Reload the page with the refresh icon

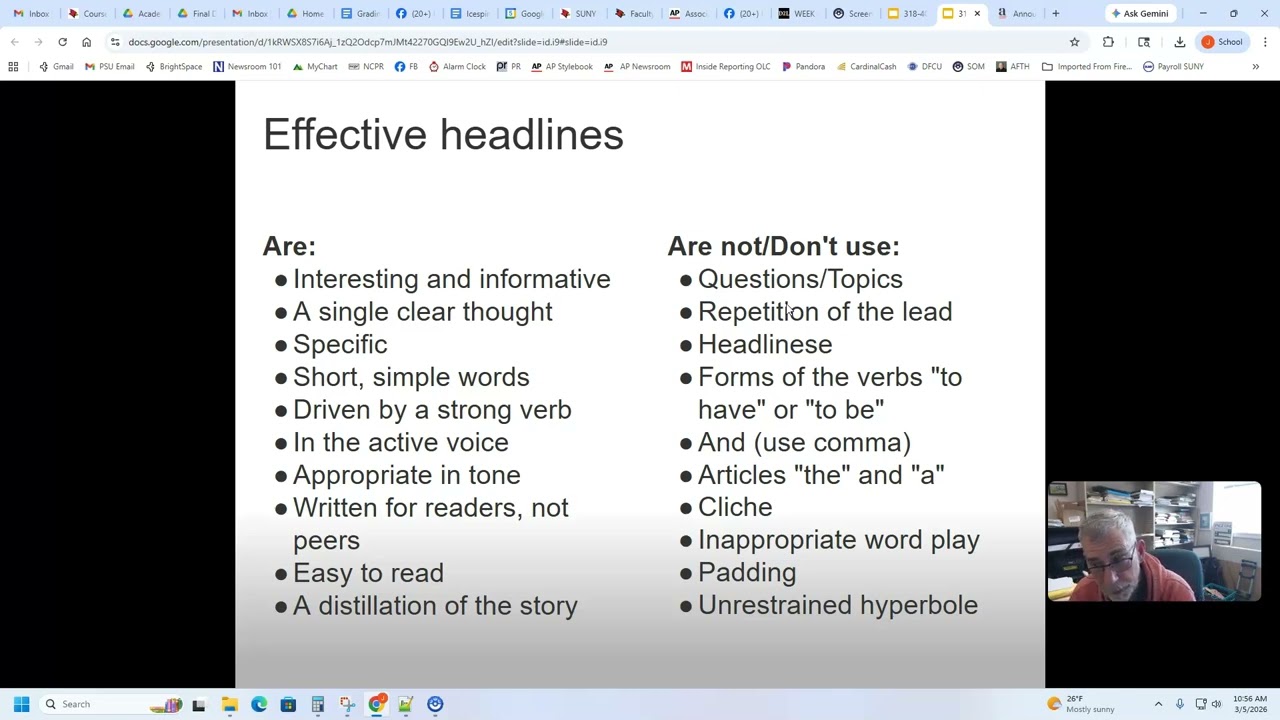pyautogui.click(x=62, y=42)
